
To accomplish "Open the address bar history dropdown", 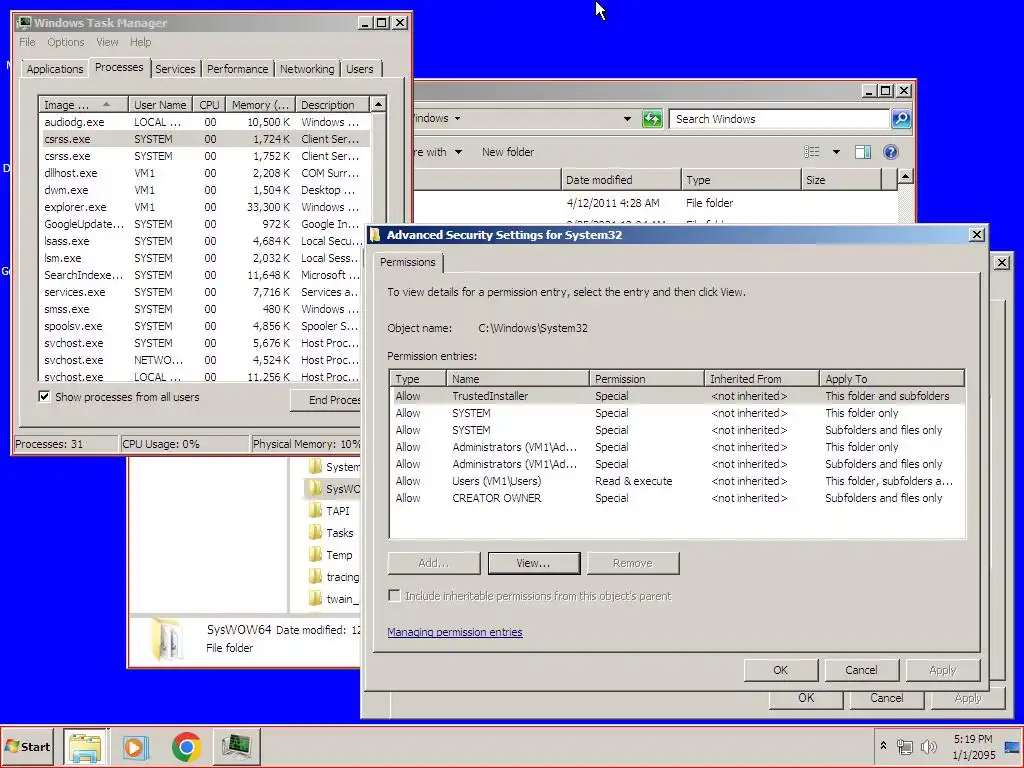I will pyautogui.click(x=627, y=119).
